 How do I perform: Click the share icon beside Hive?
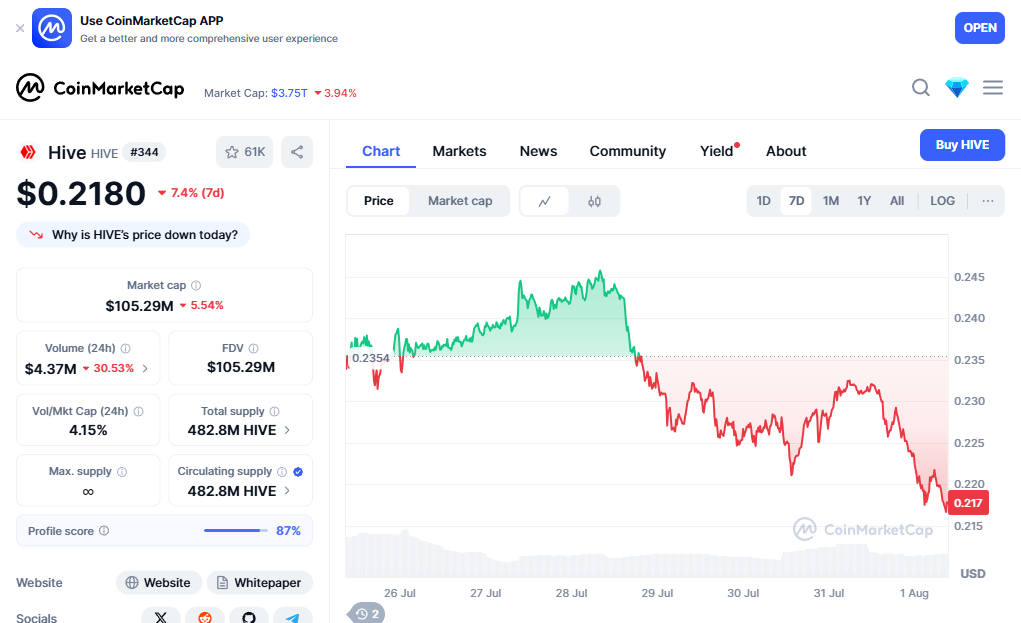[x=297, y=152]
